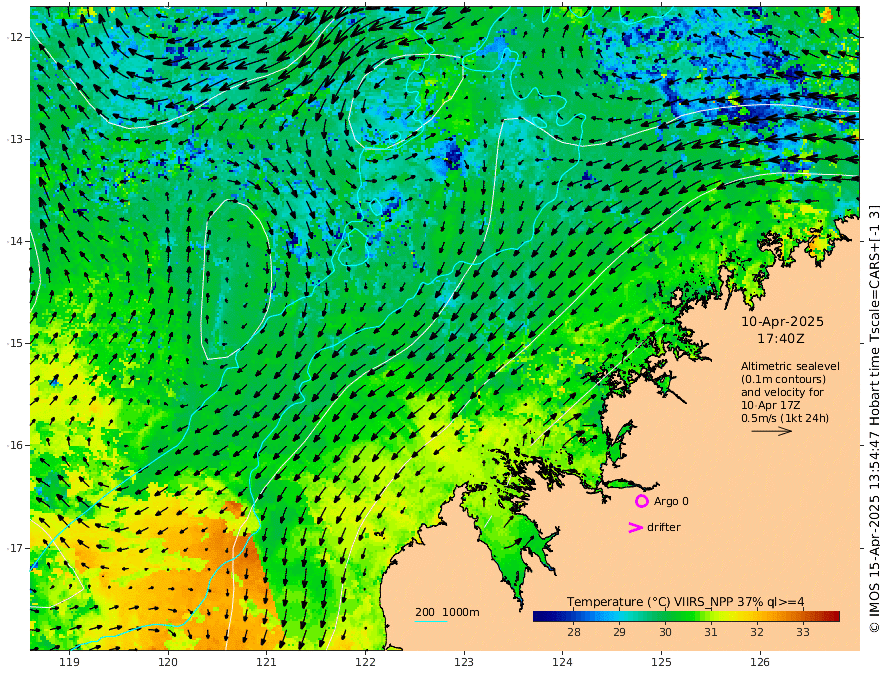
Task: Click the temperature color bar legend
Action: click(686, 617)
